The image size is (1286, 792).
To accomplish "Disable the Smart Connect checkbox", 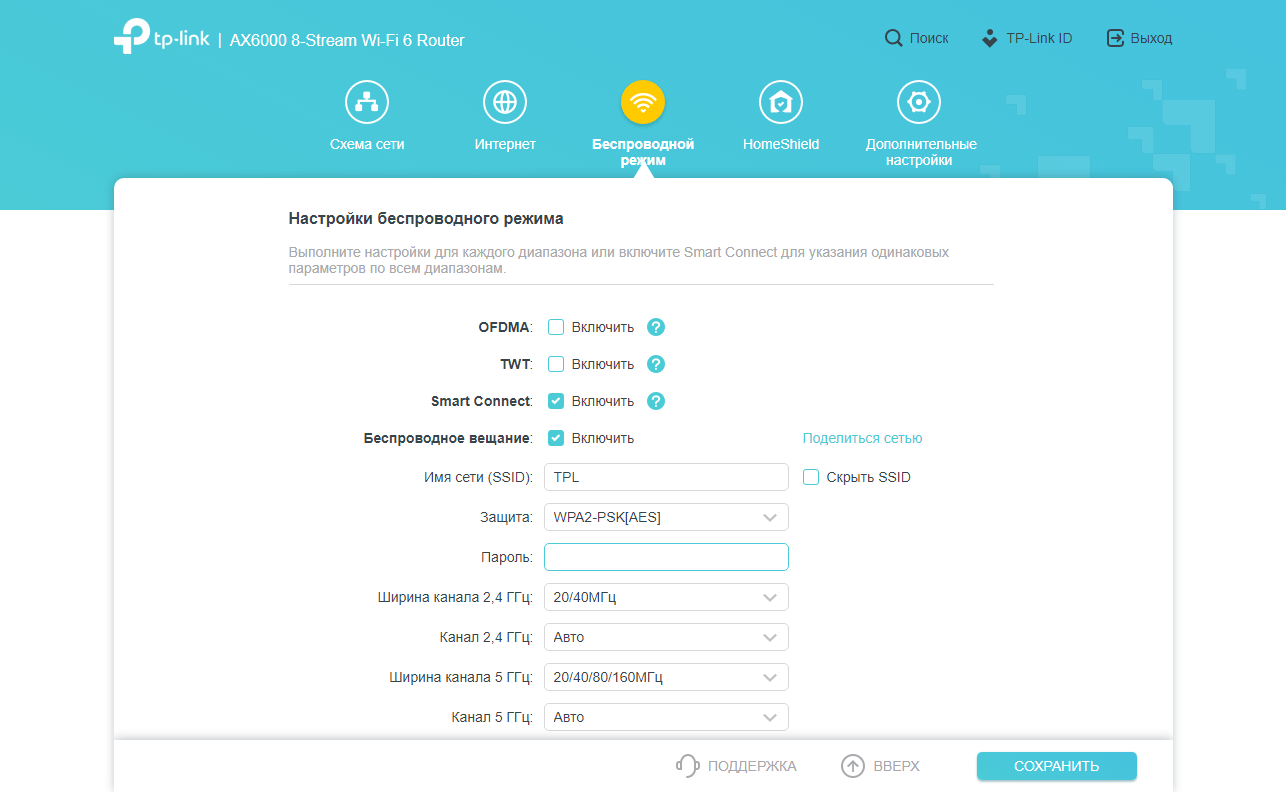I will click(x=556, y=401).
